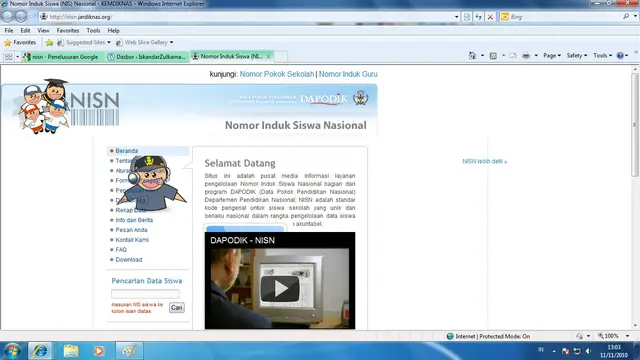Viewport: 640px width, 360px height.
Task: Click the Home icon in command bar
Action: 472,56
